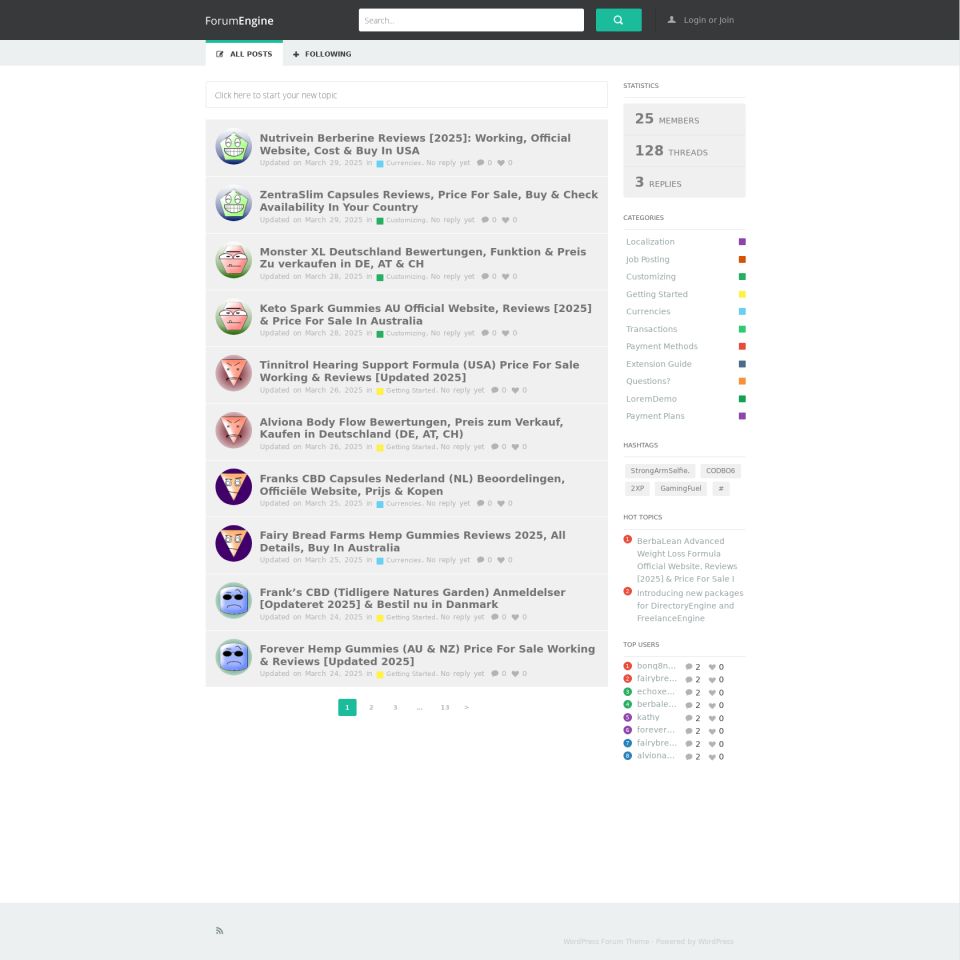
Task: Click avatar of Nutrivein Berberine Reviews post
Action: click(233, 147)
